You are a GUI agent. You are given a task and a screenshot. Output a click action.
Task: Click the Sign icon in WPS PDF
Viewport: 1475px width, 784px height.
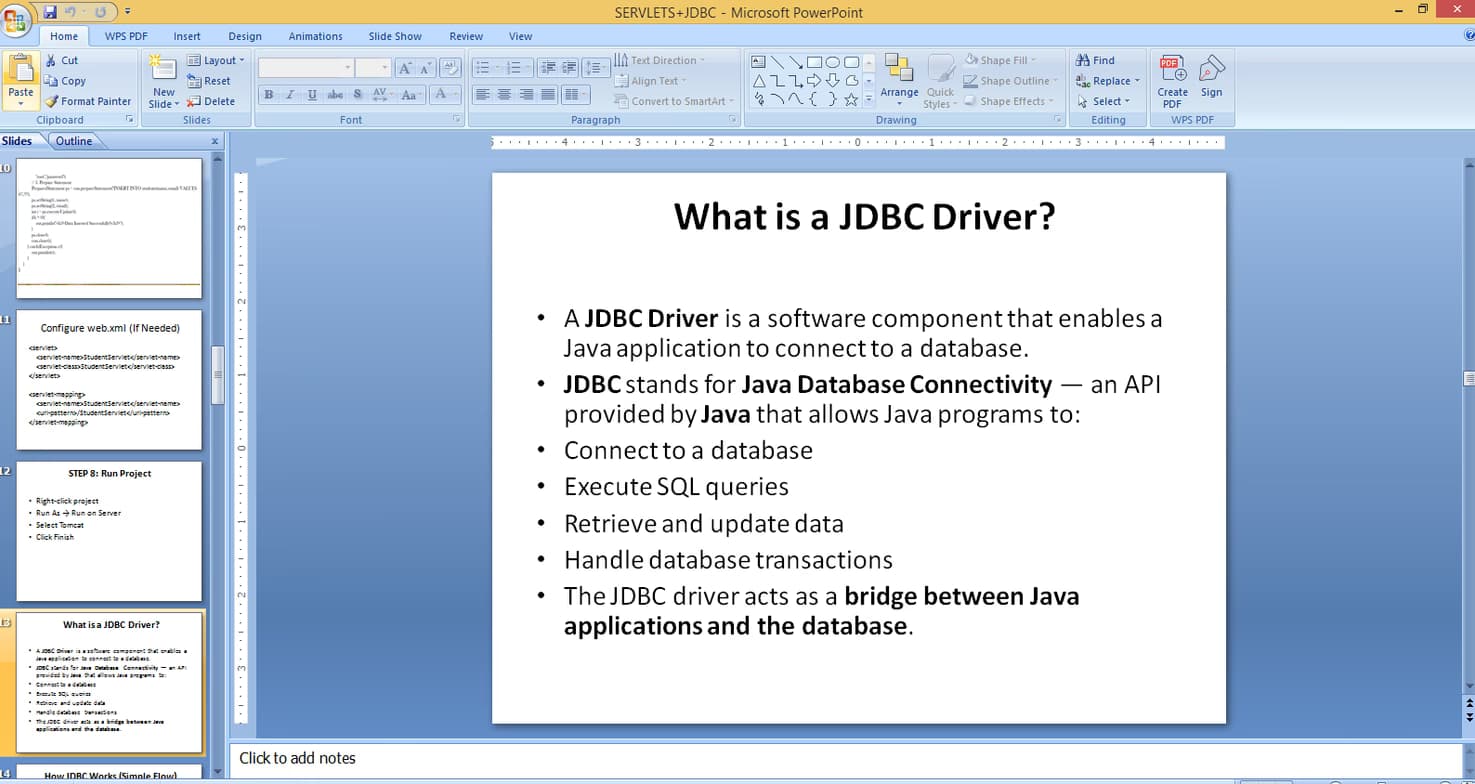(1211, 72)
